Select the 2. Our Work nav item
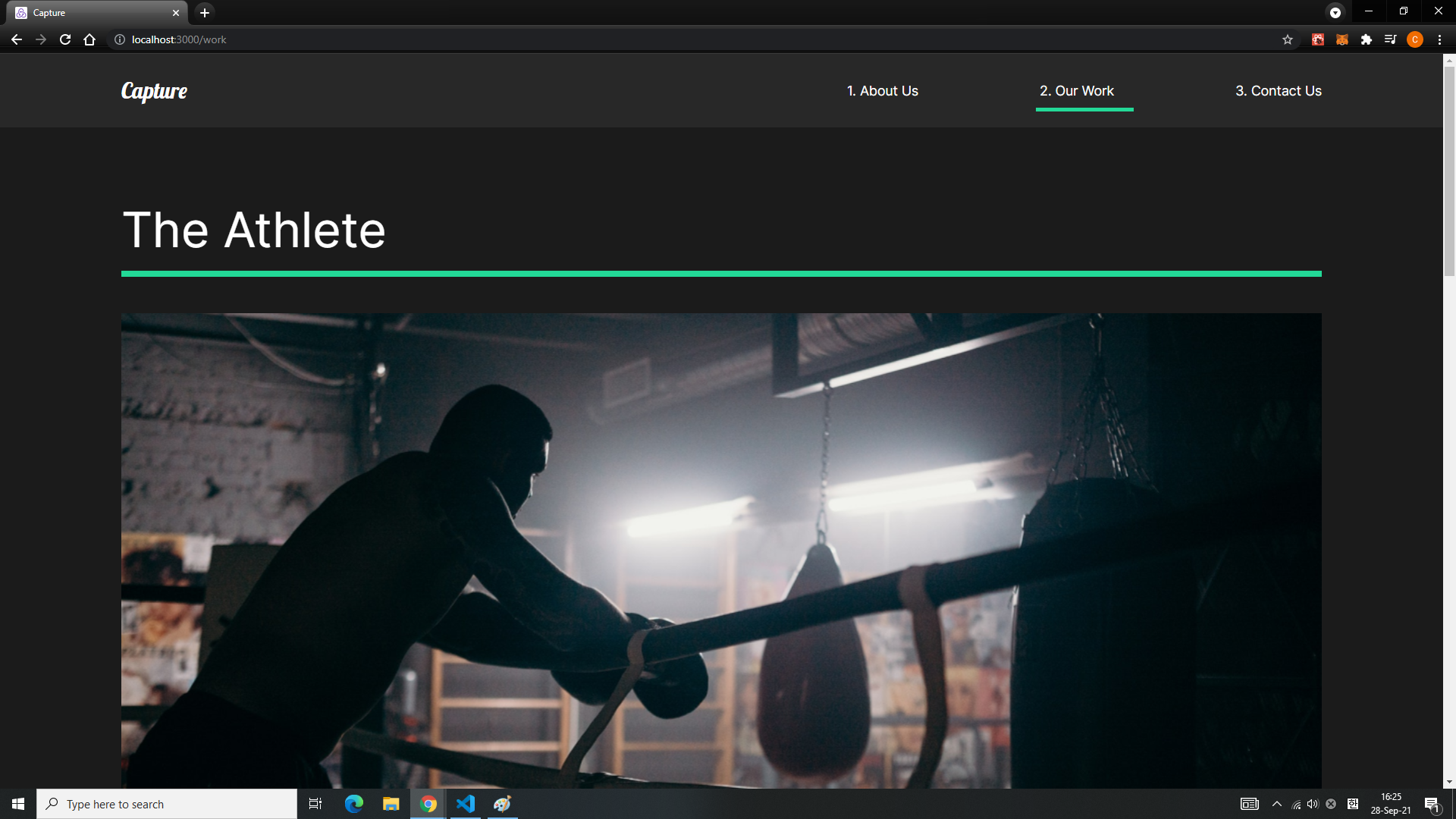This screenshot has width=1456, height=819. coord(1076,91)
